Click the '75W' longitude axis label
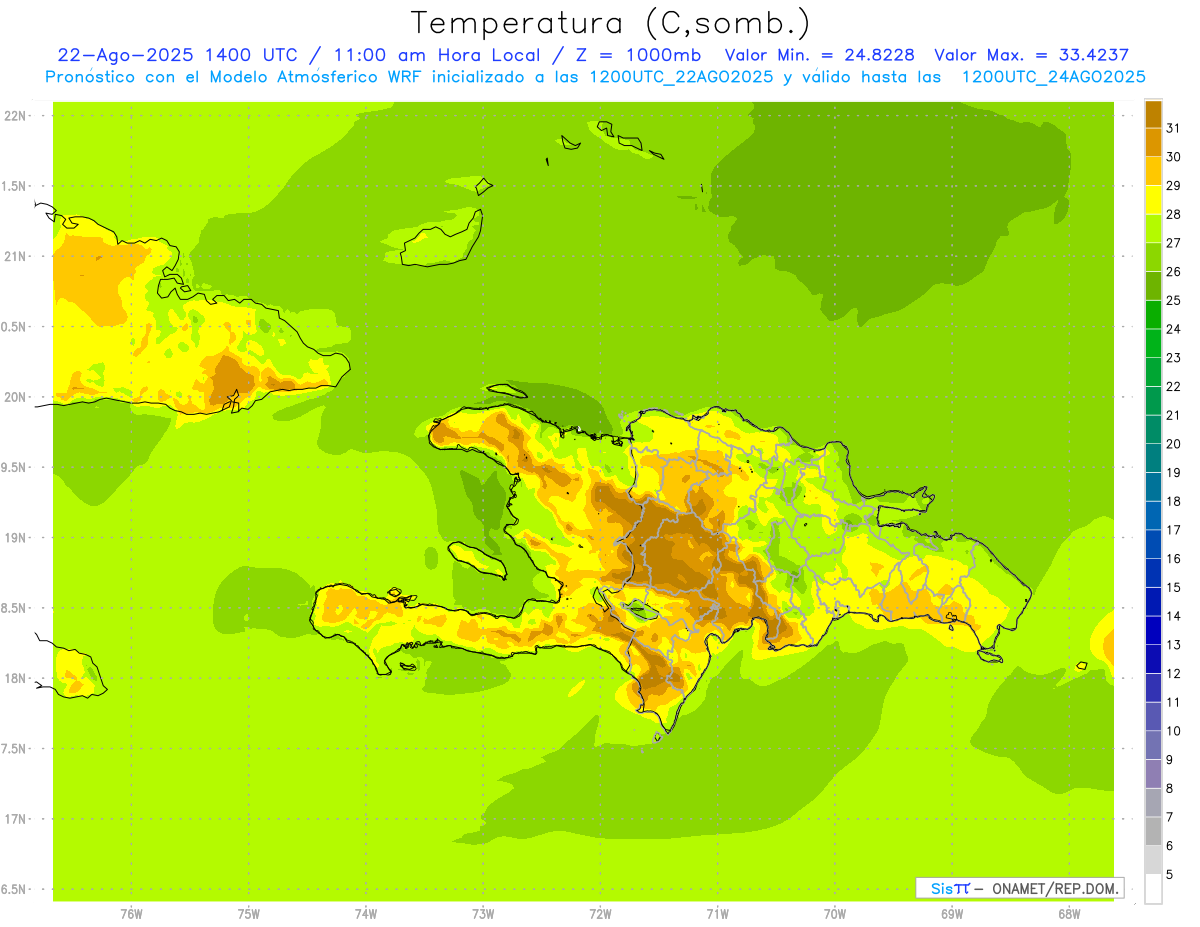Viewport: 1200px width, 927px height. (249, 914)
